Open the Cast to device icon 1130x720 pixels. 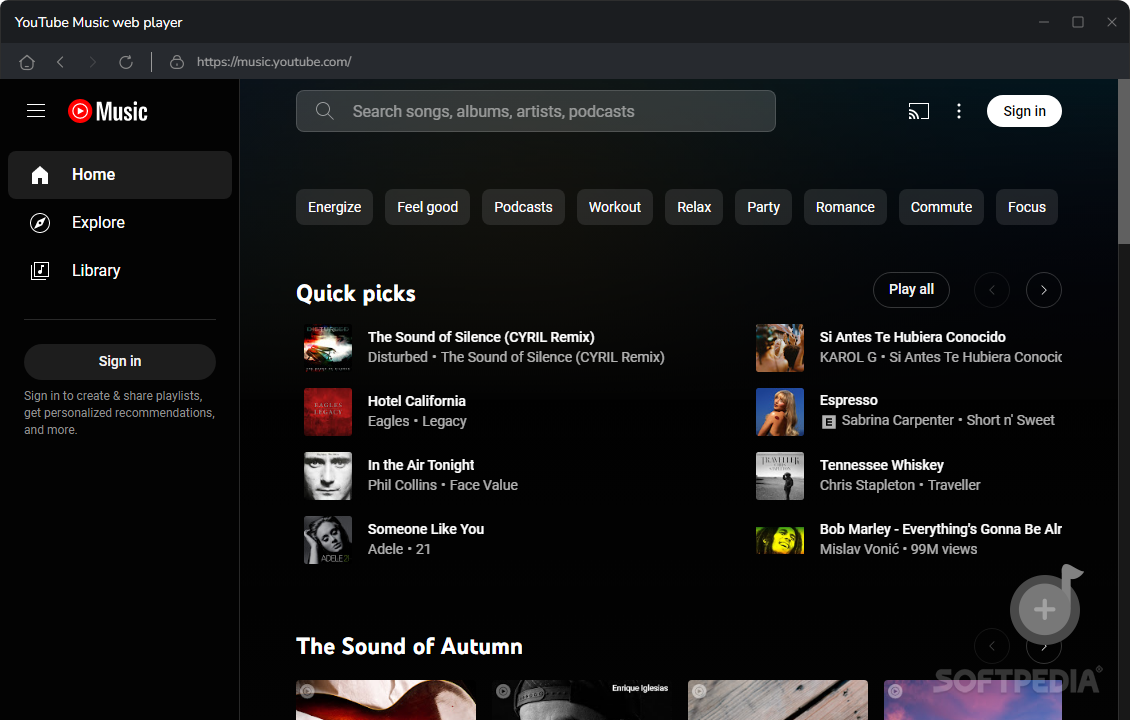918,111
